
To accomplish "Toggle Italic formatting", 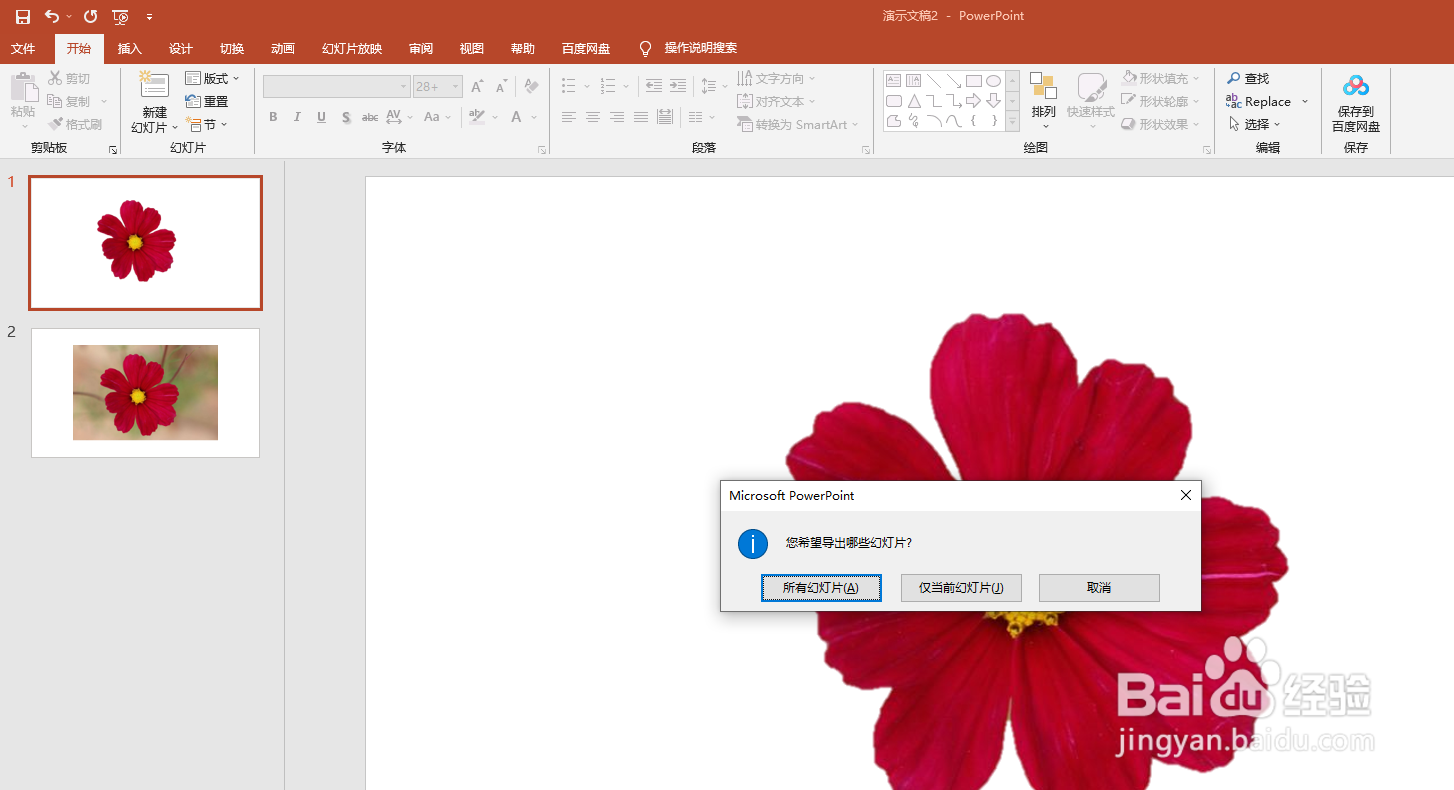I will (297, 117).
